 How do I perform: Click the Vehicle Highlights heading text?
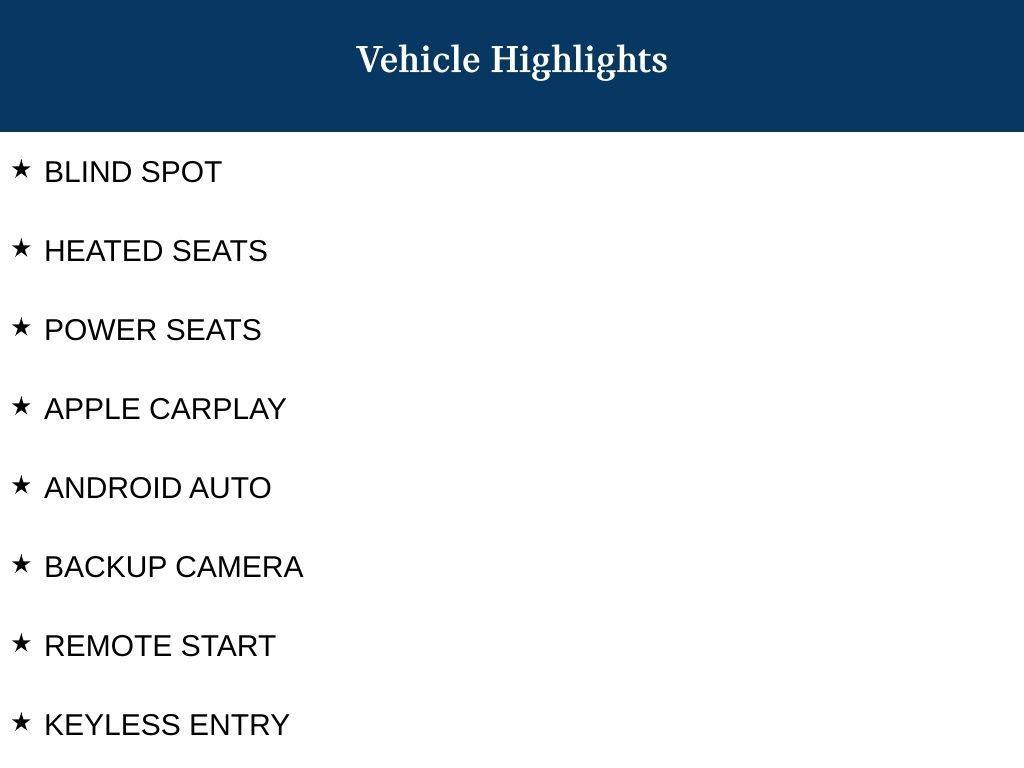point(512,61)
